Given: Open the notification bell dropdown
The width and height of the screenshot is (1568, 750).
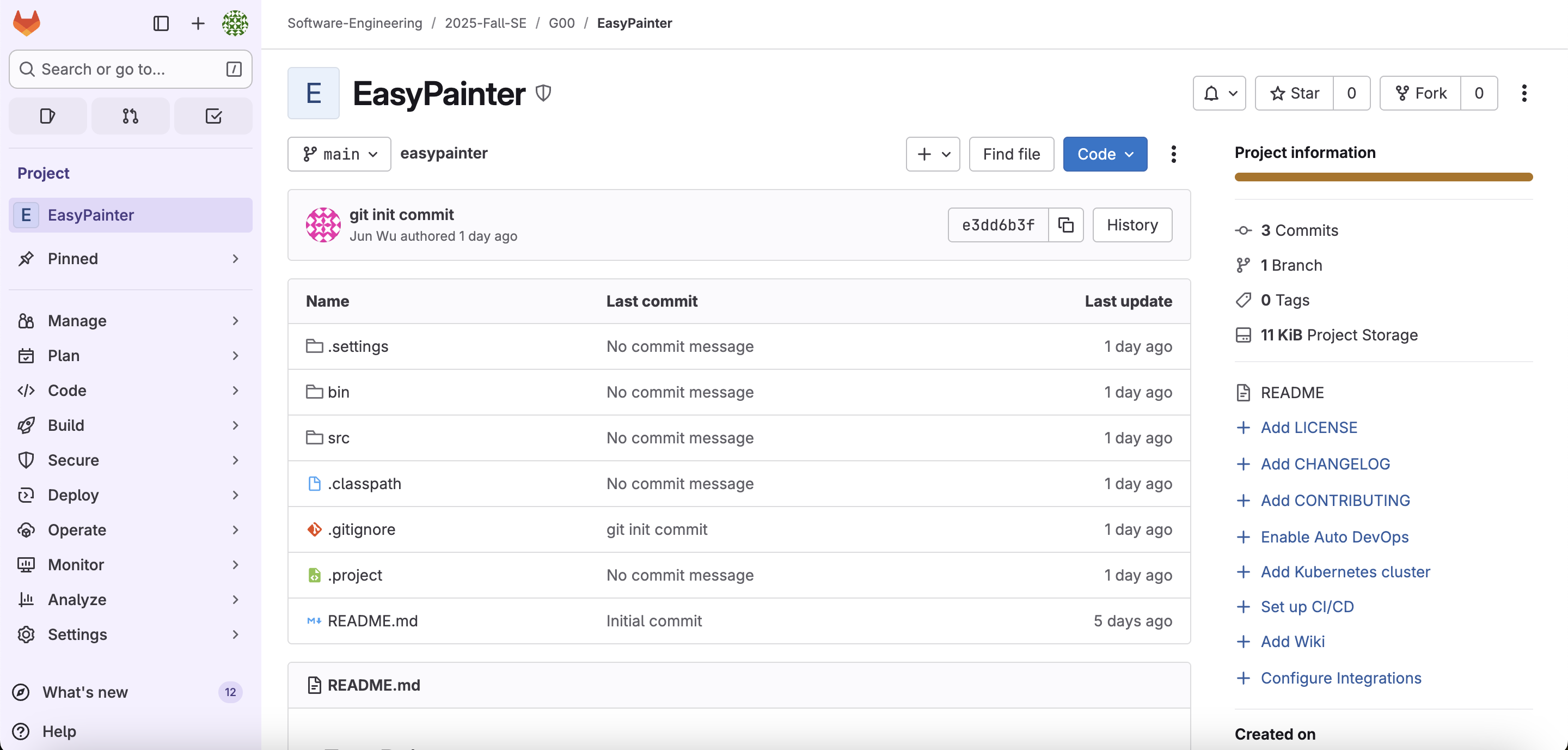Looking at the screenshot, I should click(x=1218, y=93).
